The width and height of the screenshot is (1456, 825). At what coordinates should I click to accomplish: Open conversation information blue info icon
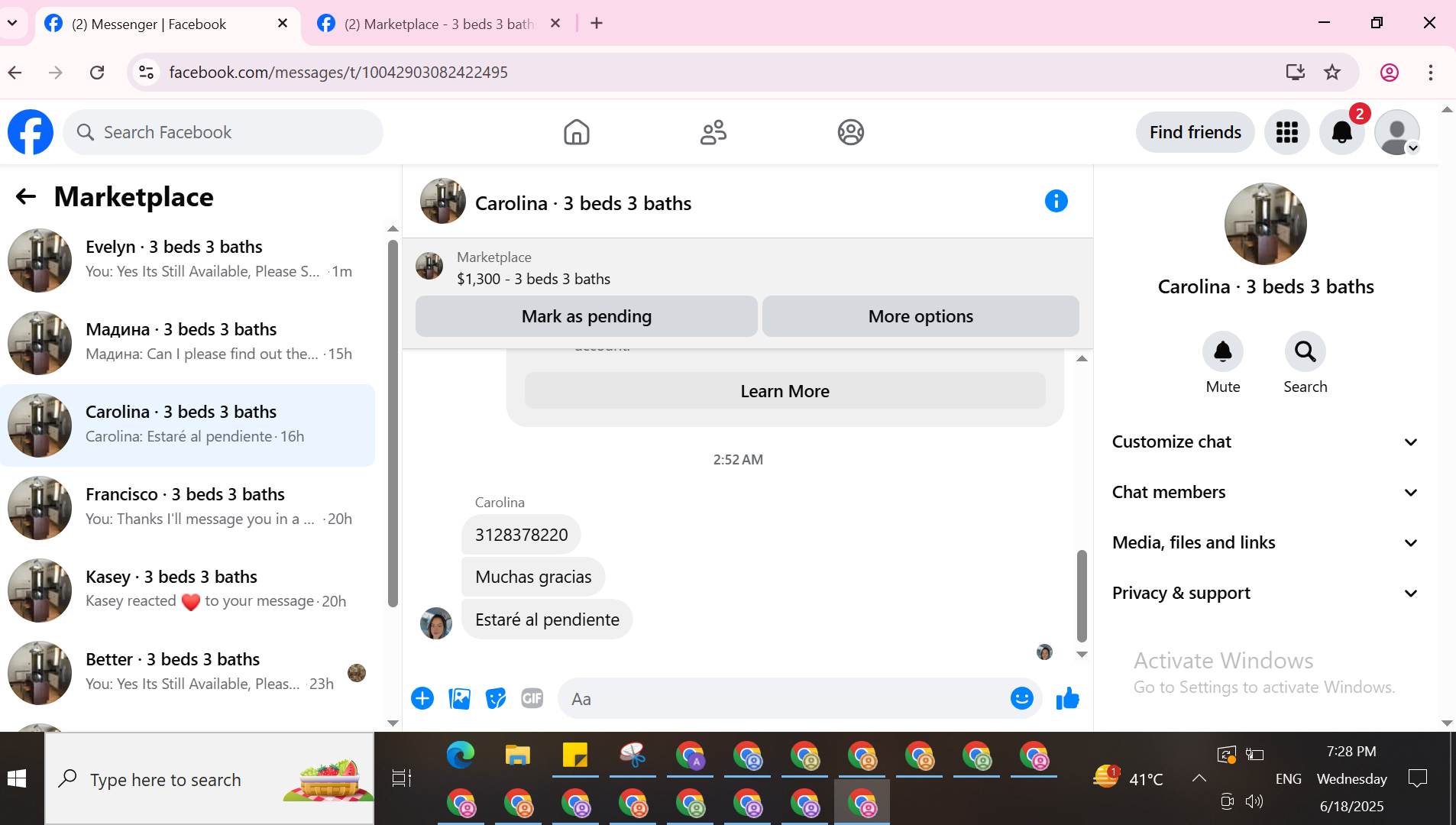(1056, 201)
